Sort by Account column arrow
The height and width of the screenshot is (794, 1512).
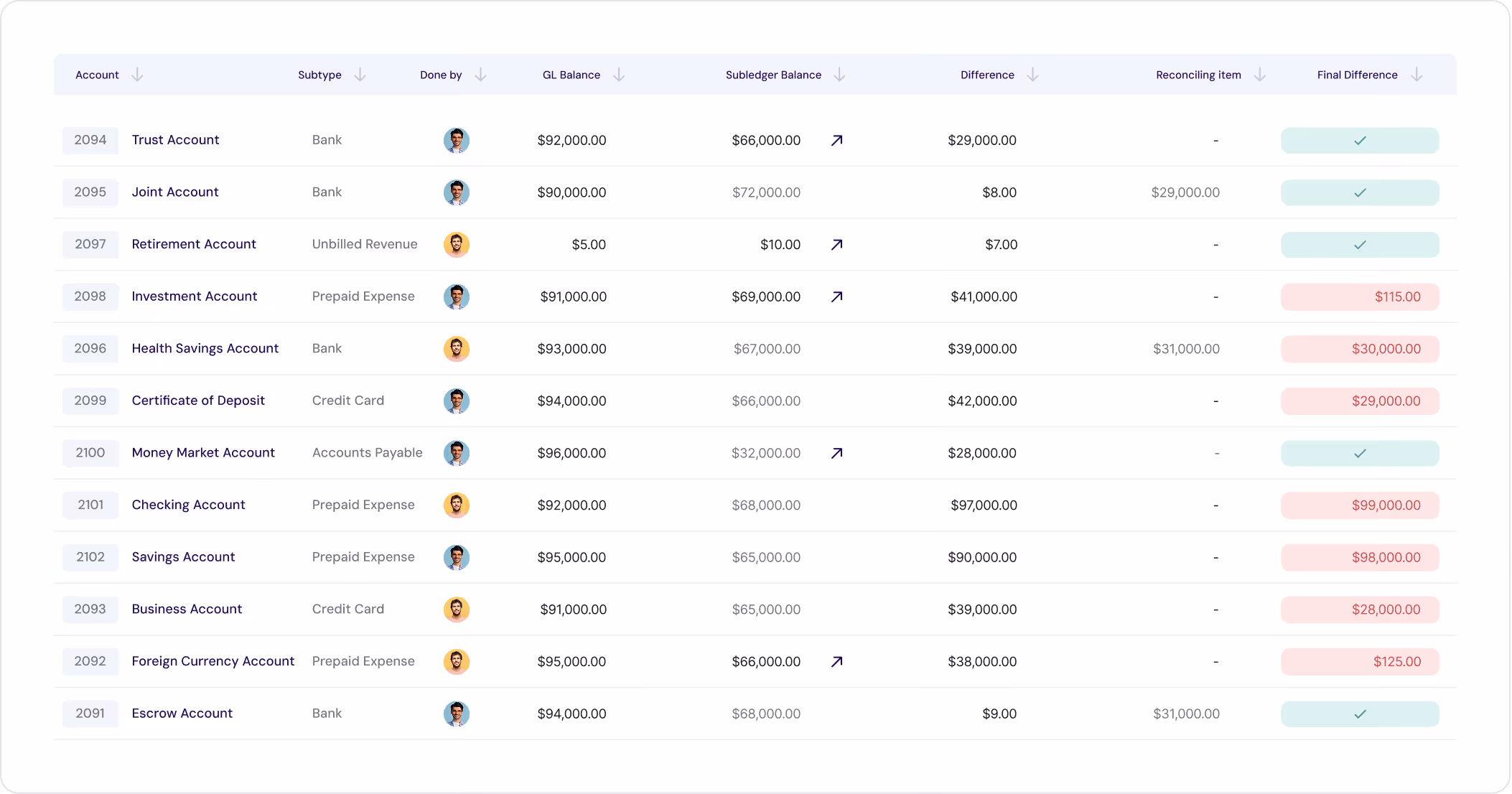tap(137, 75)
